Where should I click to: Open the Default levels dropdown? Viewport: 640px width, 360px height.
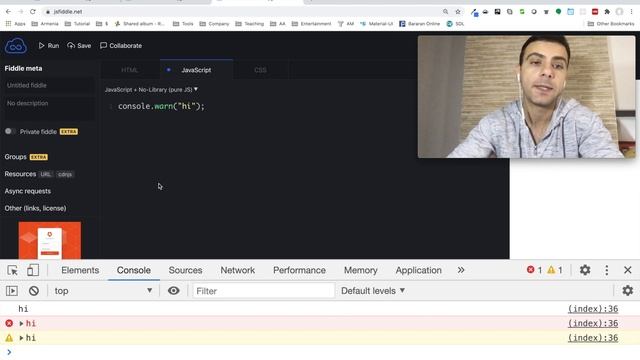[373, 291]
